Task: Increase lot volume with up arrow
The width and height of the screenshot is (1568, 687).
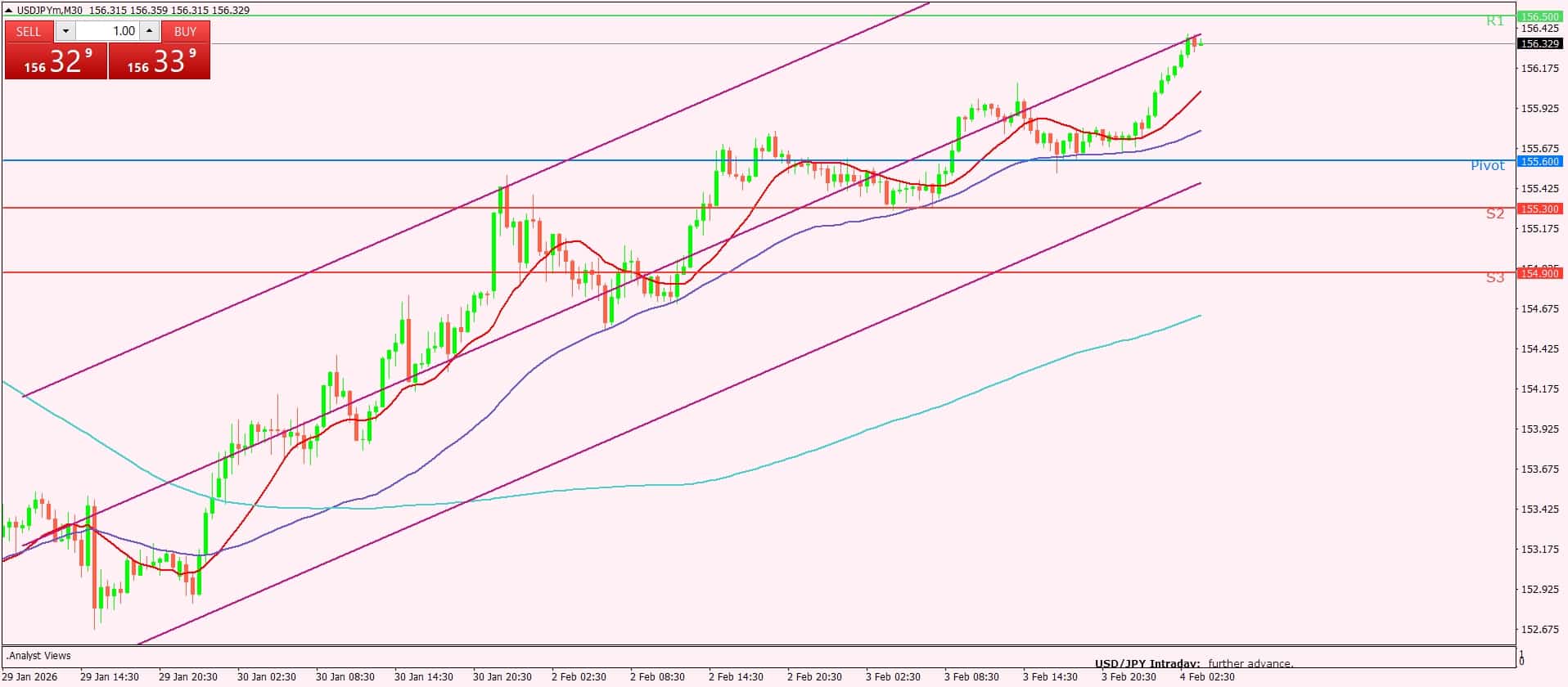Action: point(149,31)
